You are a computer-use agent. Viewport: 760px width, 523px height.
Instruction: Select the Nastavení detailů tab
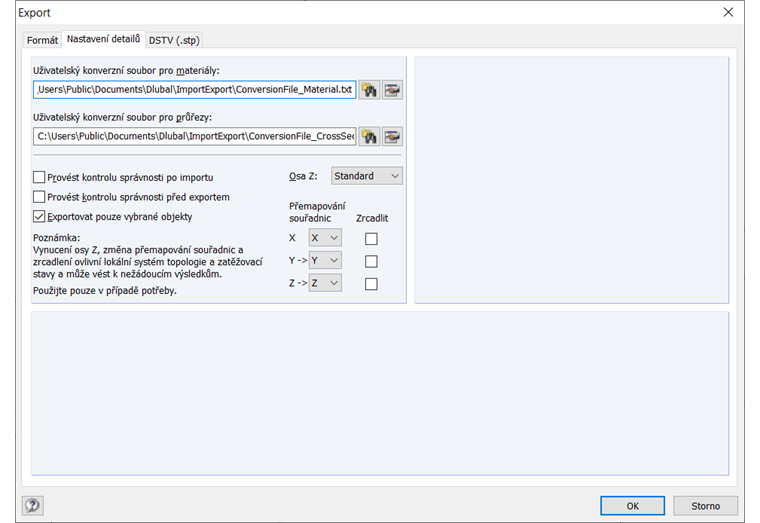tap(103, 39)
